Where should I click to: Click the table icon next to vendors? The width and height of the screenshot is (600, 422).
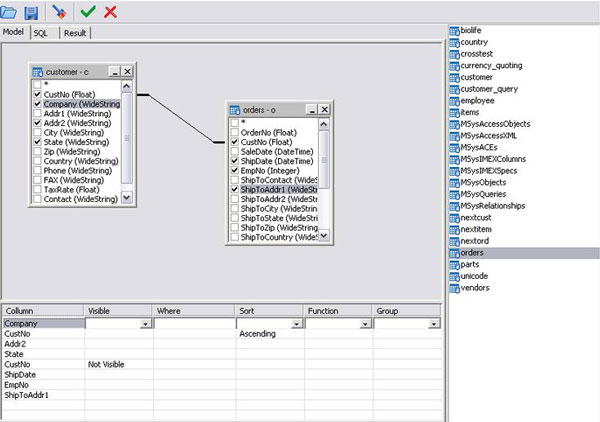pyautogui.click(x=454, y=289)
